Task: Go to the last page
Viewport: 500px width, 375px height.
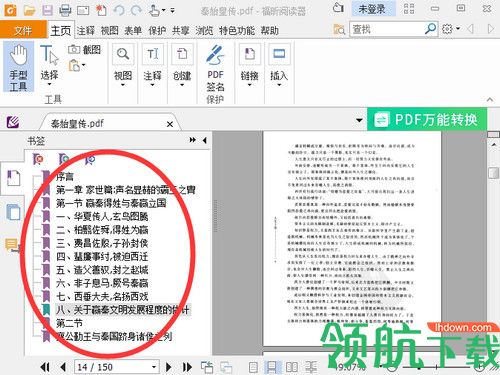Action: tap(187, 367)
